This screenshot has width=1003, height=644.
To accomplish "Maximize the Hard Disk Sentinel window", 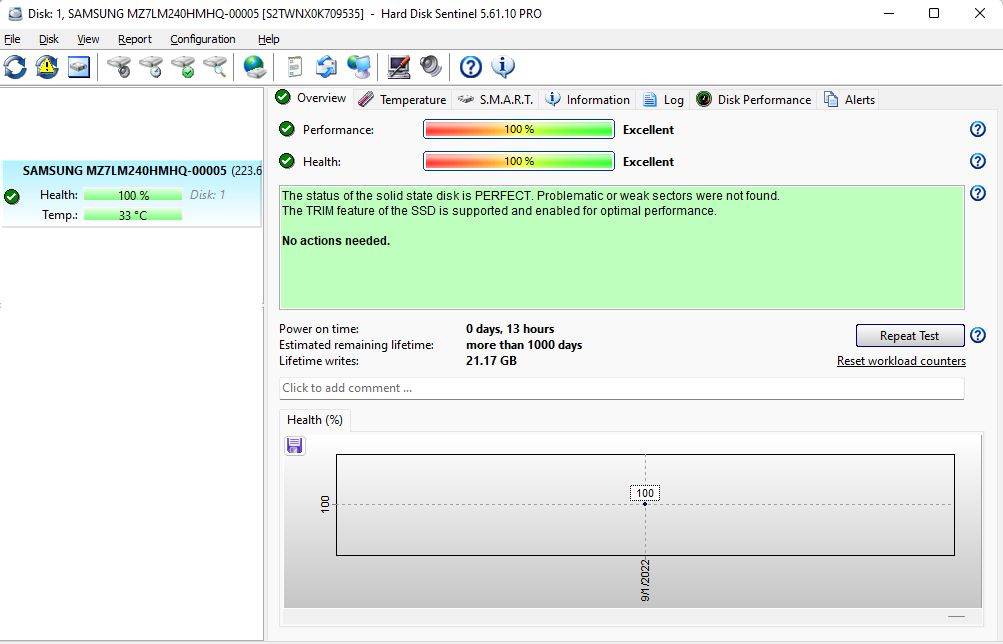I will click(934, 13).
